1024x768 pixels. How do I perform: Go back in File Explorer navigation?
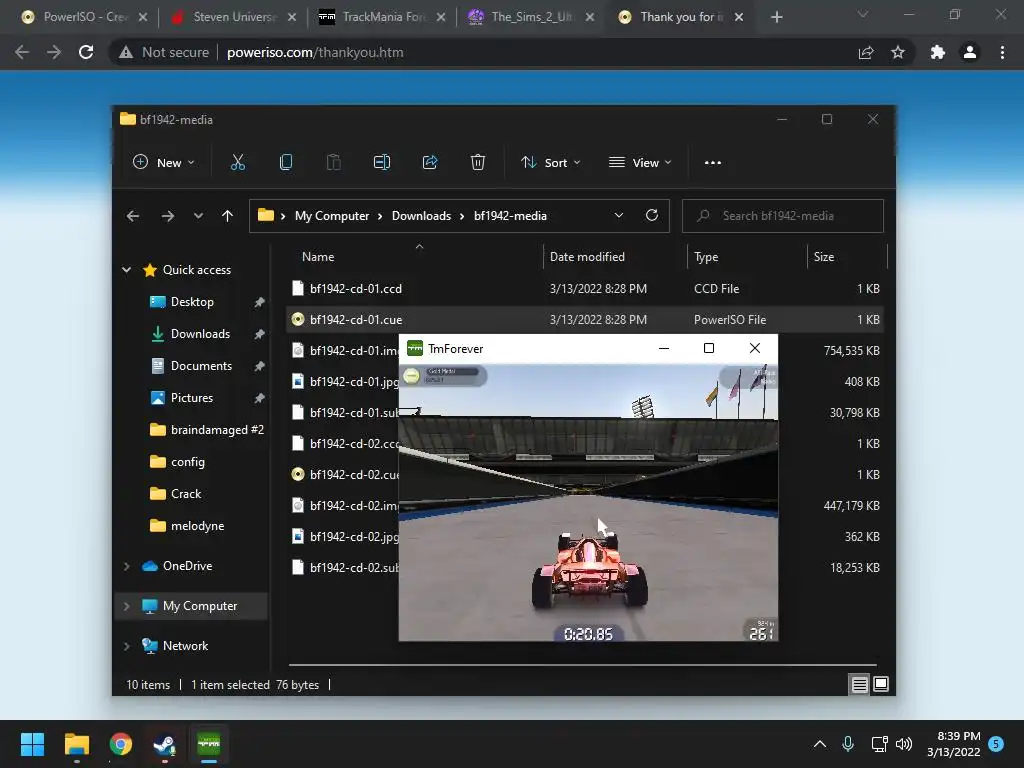click(x=133, y=216)
